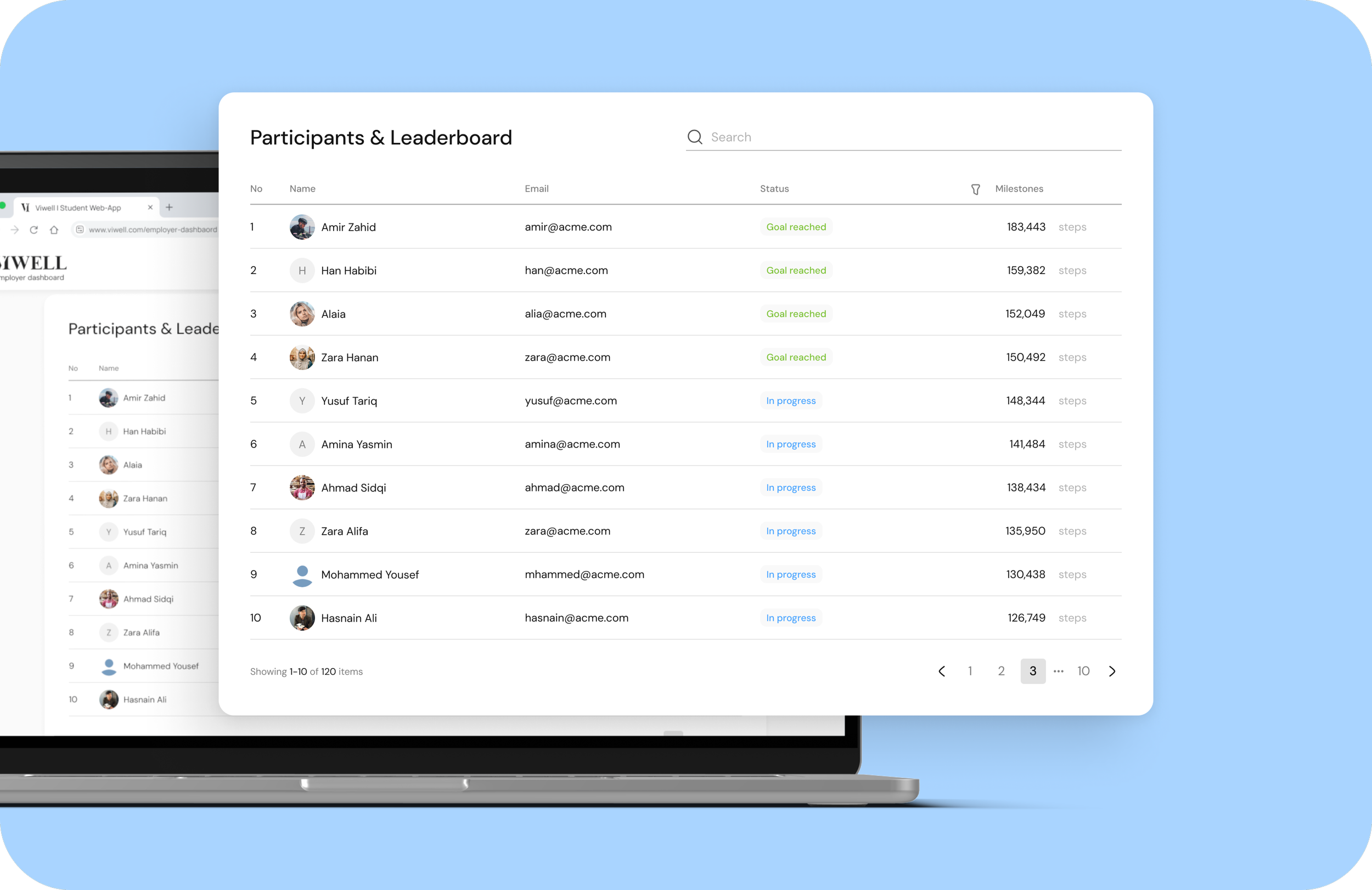Click the search magnifier icon

pyautogui.click(x=695, y=137)
